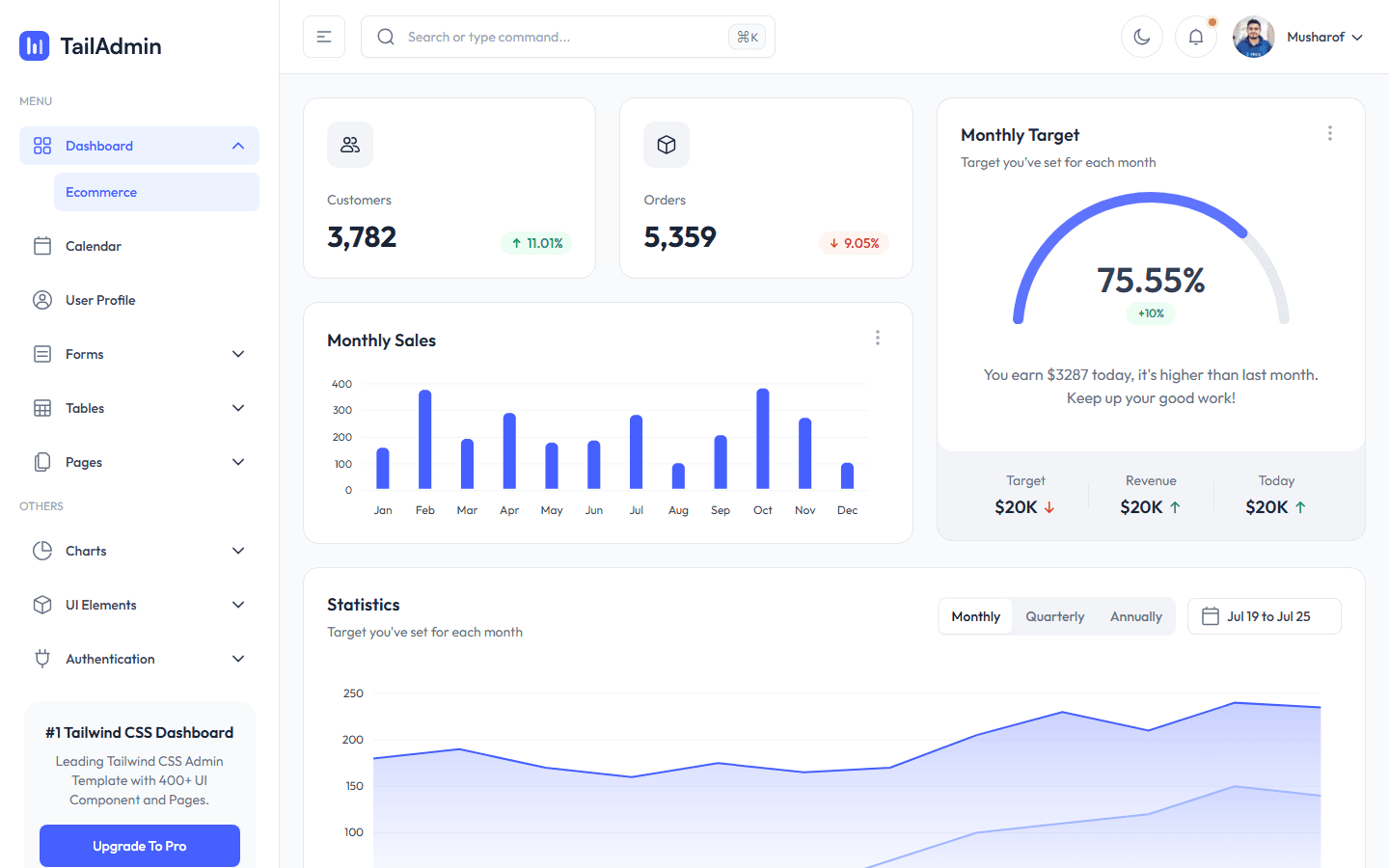Click the Upgrade To Pro button
Image resolution: width=1389 pixels, height=868 pixels.
click(140, 846)
